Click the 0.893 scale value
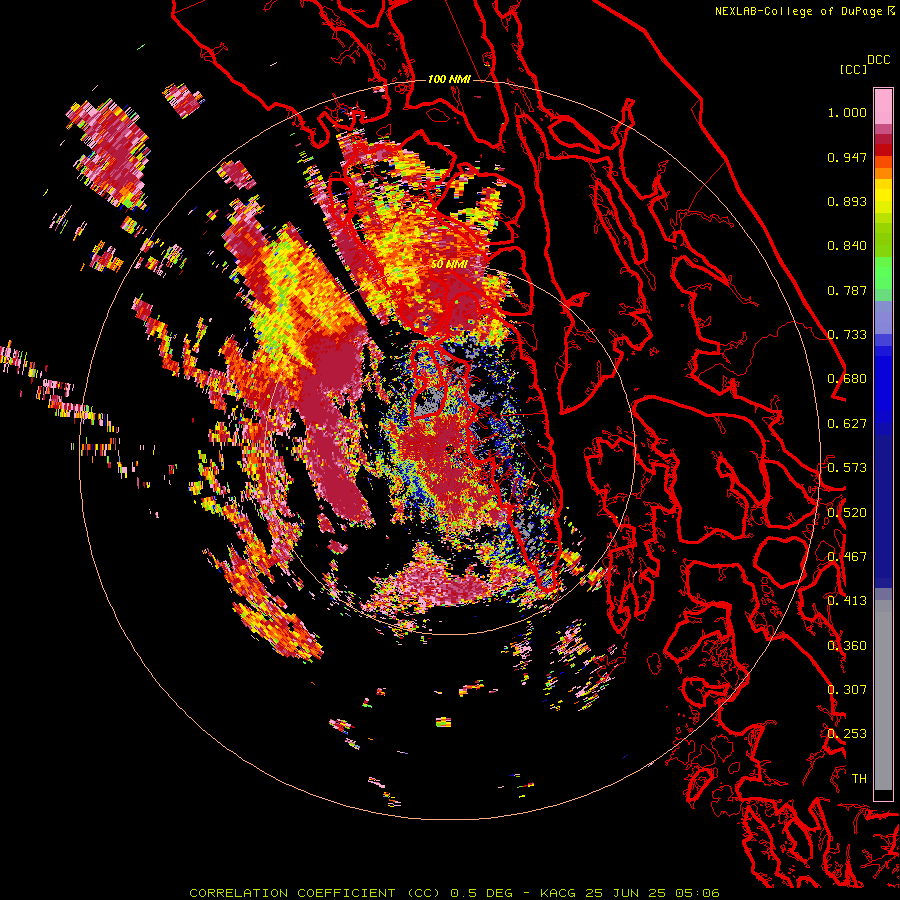This screenshot has width=900, height=900. (x=847, y=201)
